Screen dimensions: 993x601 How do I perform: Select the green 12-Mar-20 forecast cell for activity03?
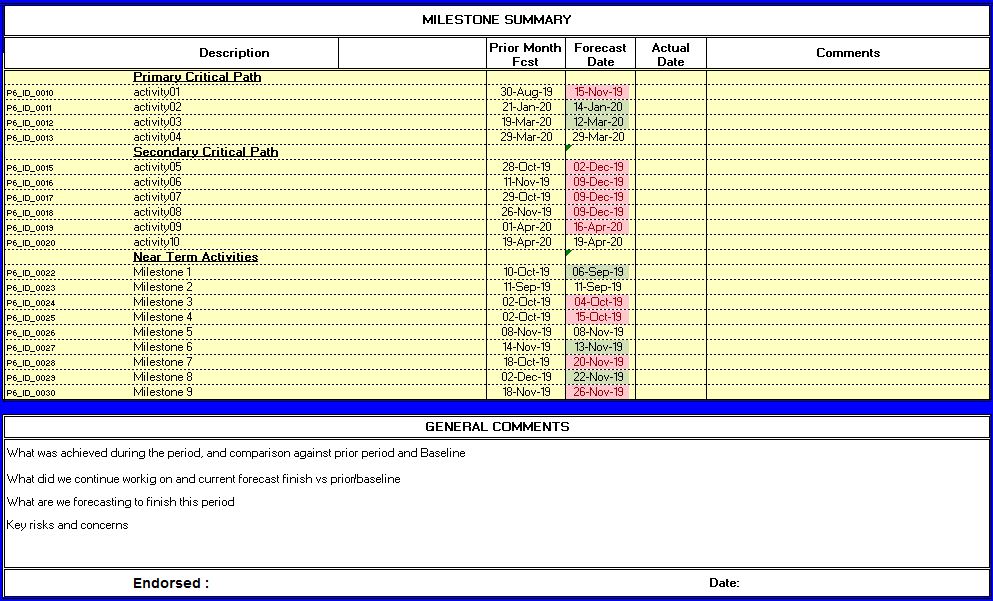(x=598, y=121)
